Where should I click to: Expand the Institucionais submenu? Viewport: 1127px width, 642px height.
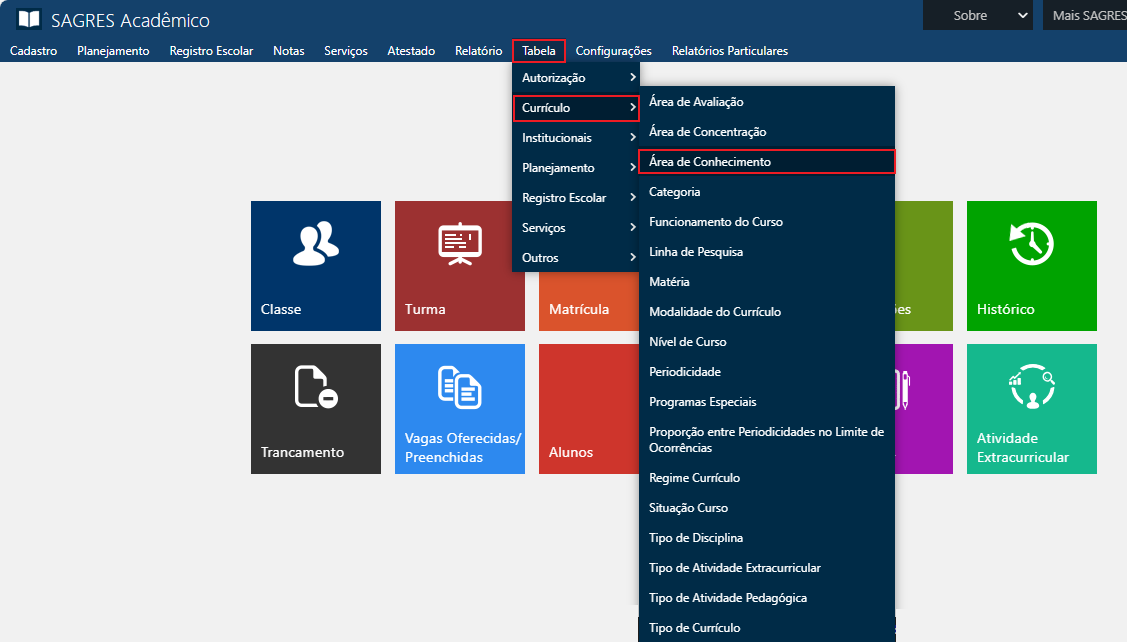(x=575, y=138)
